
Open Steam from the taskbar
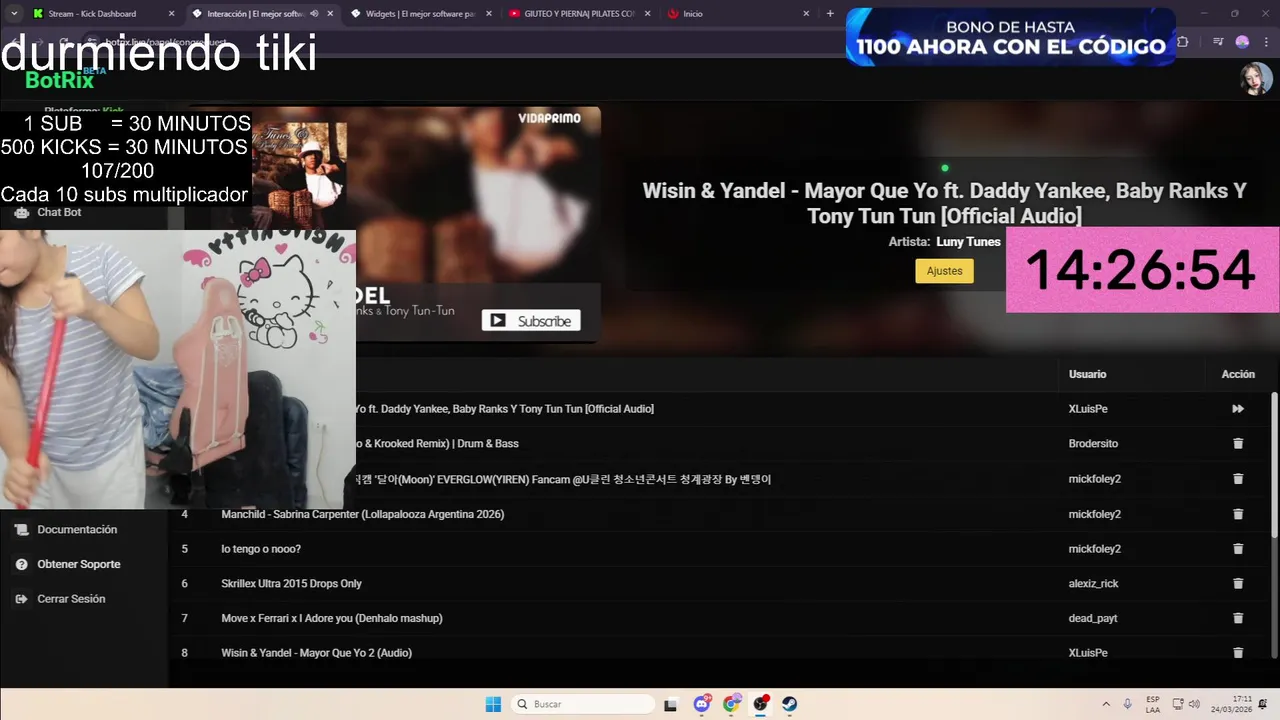(790, 704)
